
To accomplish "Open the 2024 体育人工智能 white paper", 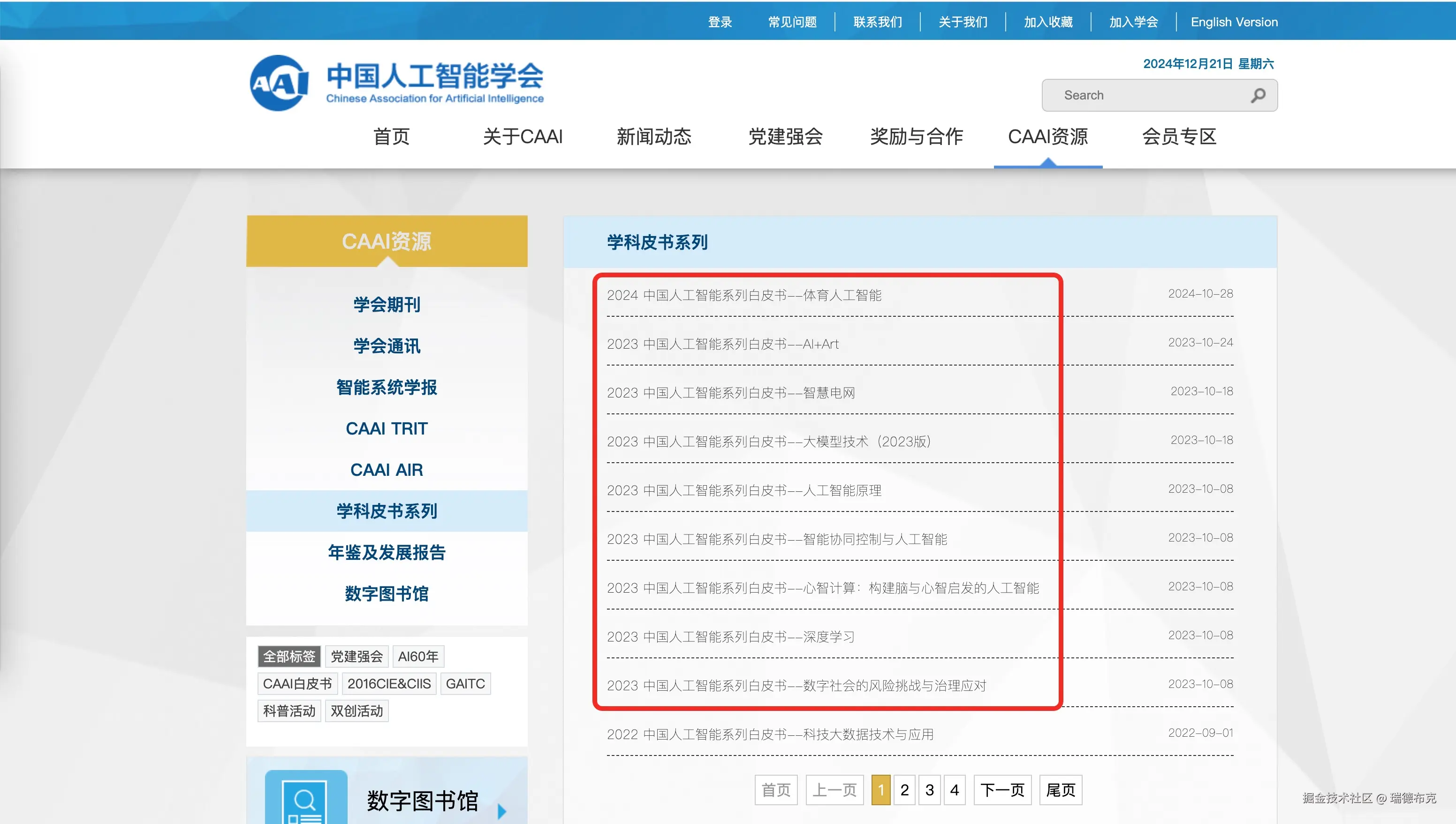I will [744, 296].
